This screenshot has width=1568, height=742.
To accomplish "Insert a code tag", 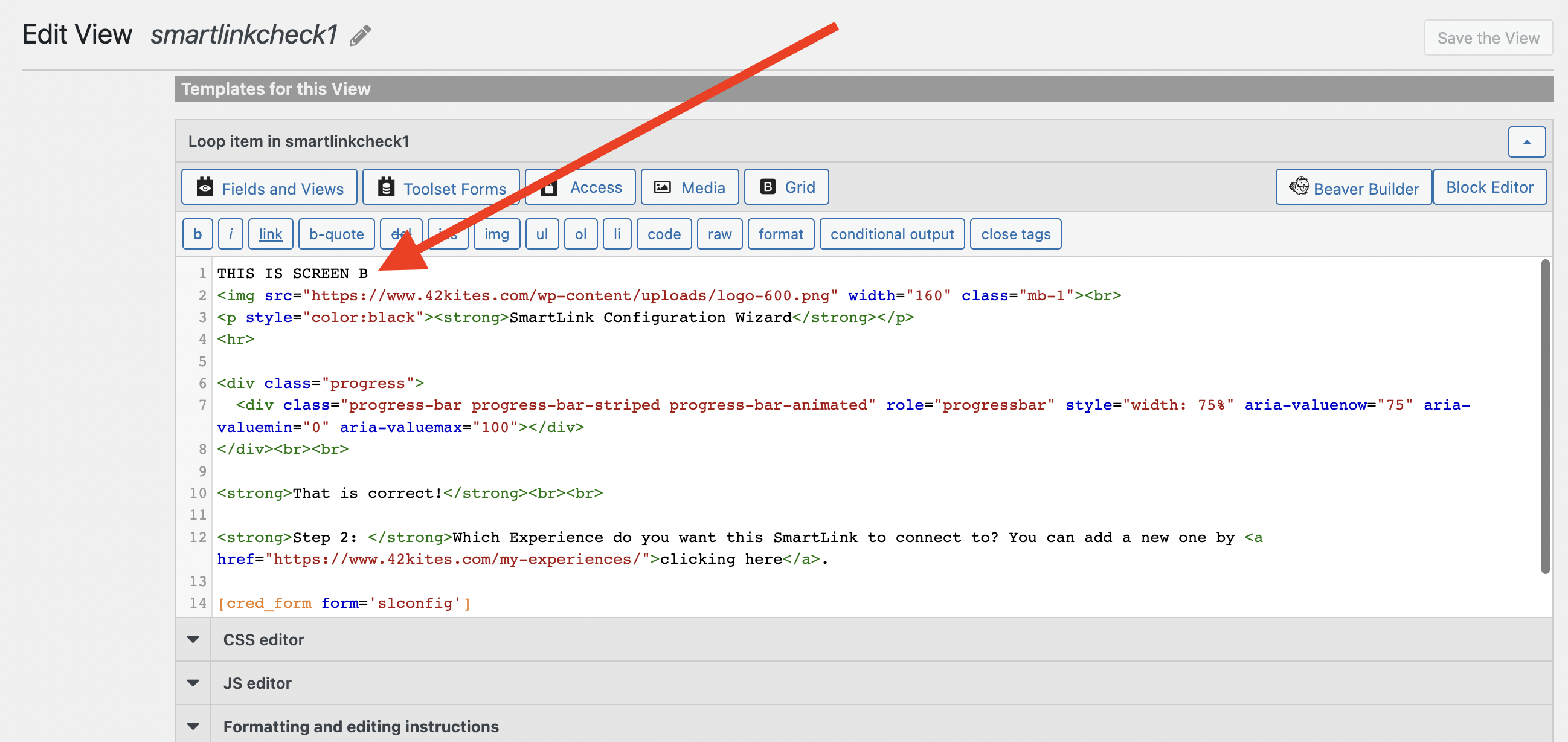I will tap(664, 234).
